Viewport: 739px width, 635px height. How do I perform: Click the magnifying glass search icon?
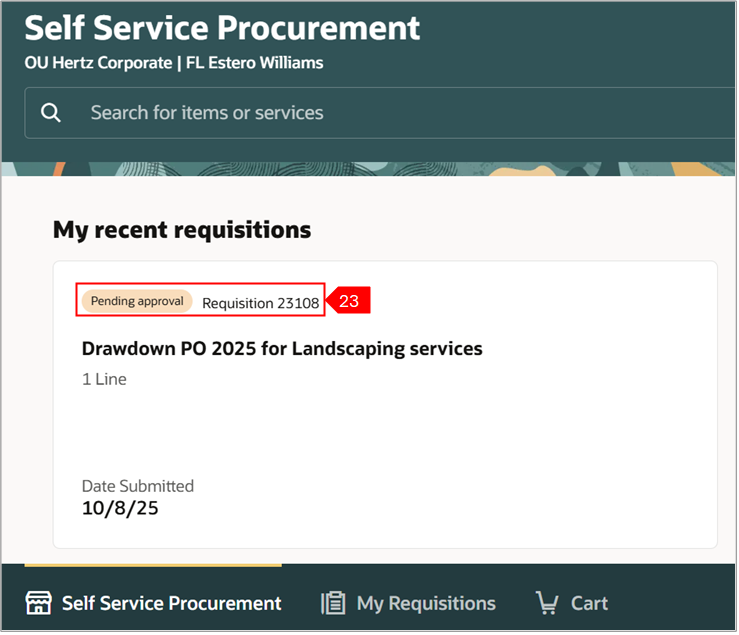pyautogui.click(x=51, y=113)
